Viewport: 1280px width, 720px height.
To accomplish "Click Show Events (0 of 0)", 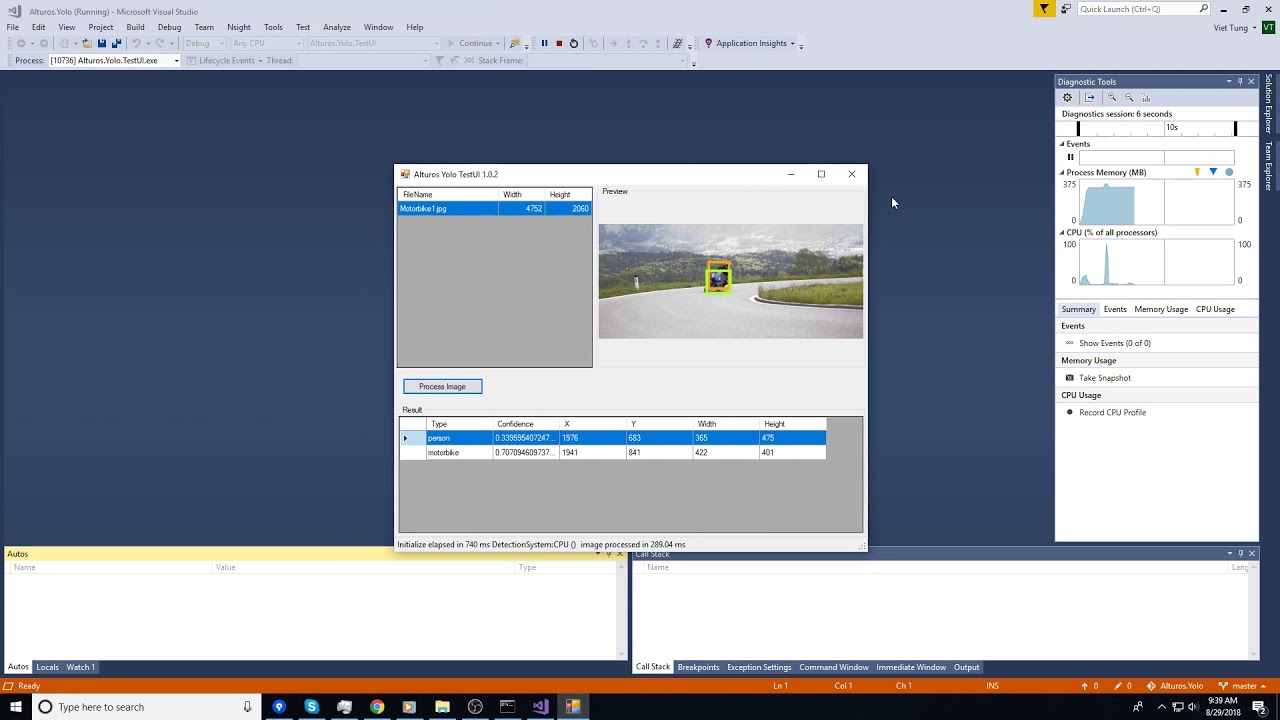I will click(1114, 343).
